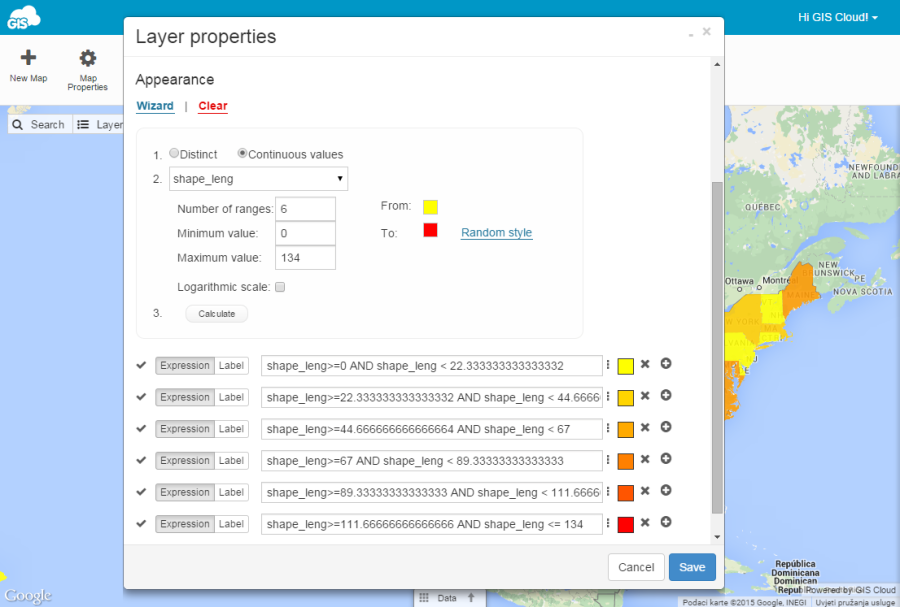Open the shape_leng field dropdown

258,179
